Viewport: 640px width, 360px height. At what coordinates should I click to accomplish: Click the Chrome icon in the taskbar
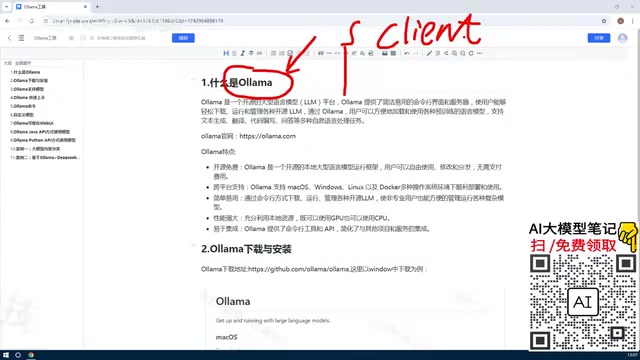click(31, 355)
